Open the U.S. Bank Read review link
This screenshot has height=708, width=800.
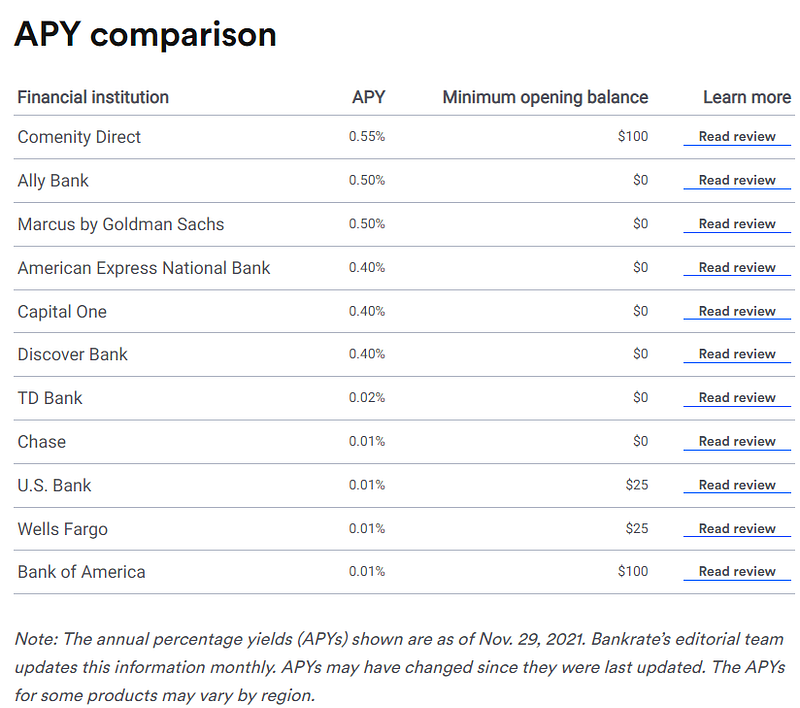click(x=737, y=485)
